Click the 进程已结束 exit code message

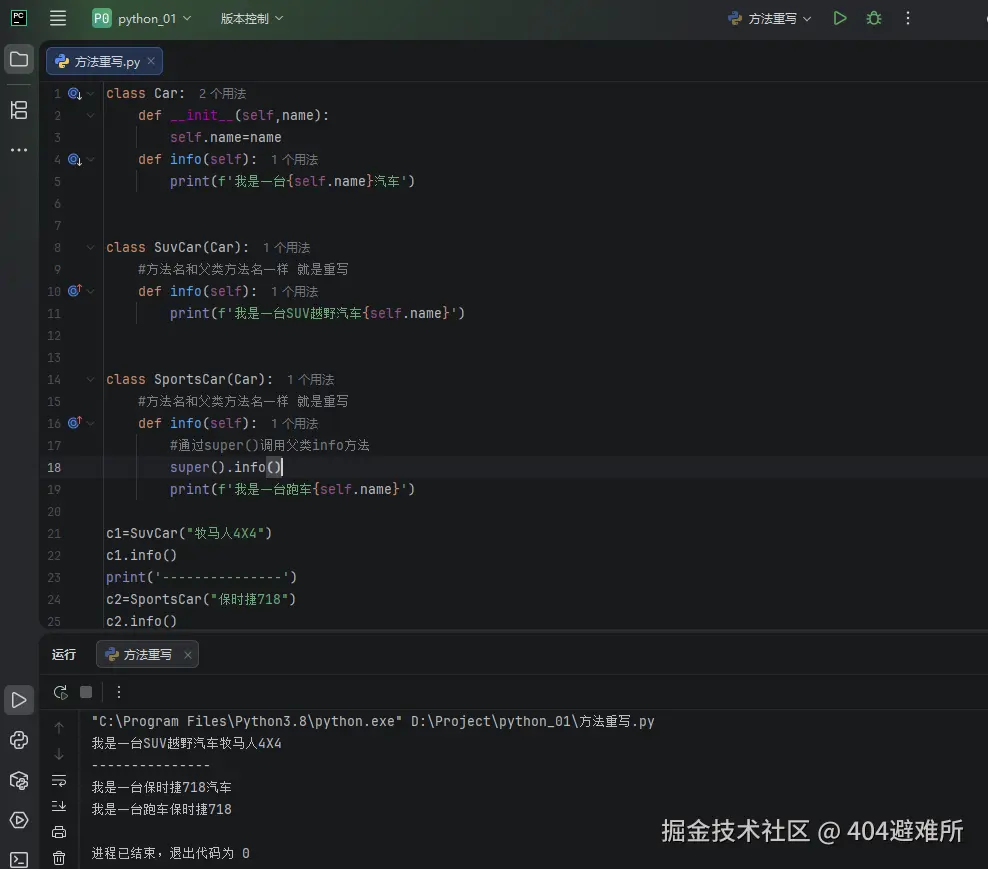tap(170, 853)
